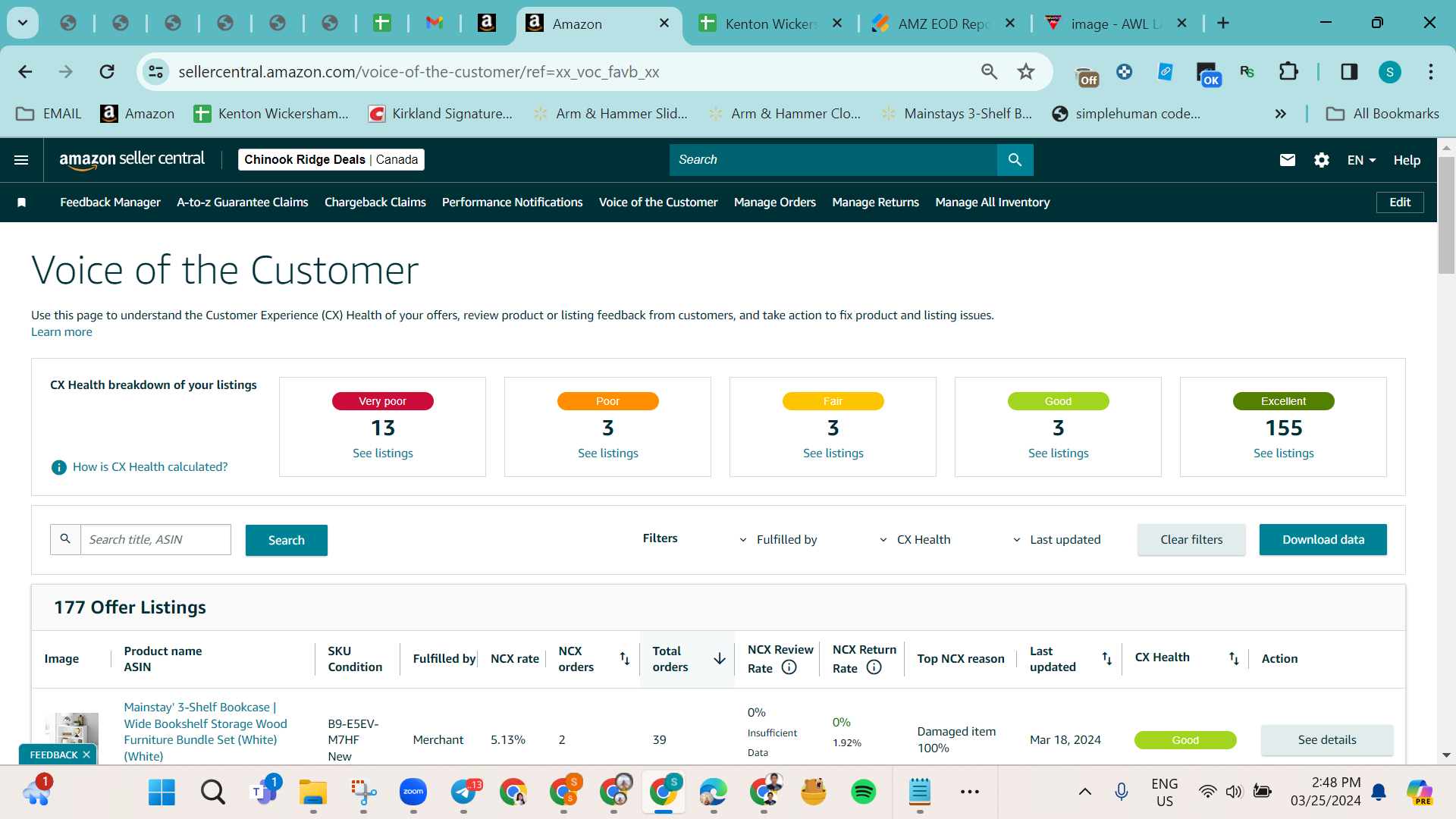Open the settings gear in Seller Central

tap(1322, 160)
